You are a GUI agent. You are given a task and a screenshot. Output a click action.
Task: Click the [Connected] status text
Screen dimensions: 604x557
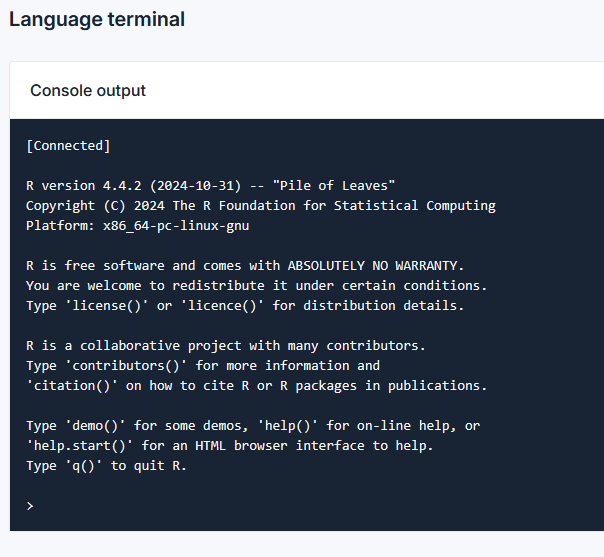tap(68, 146)
